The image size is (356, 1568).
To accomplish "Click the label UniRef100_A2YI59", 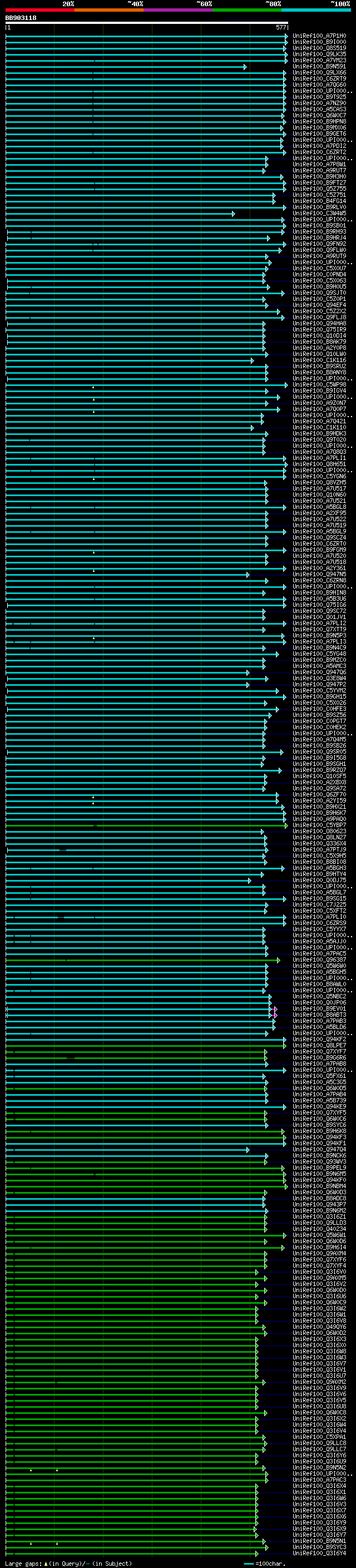I will [x=319, y=800].
